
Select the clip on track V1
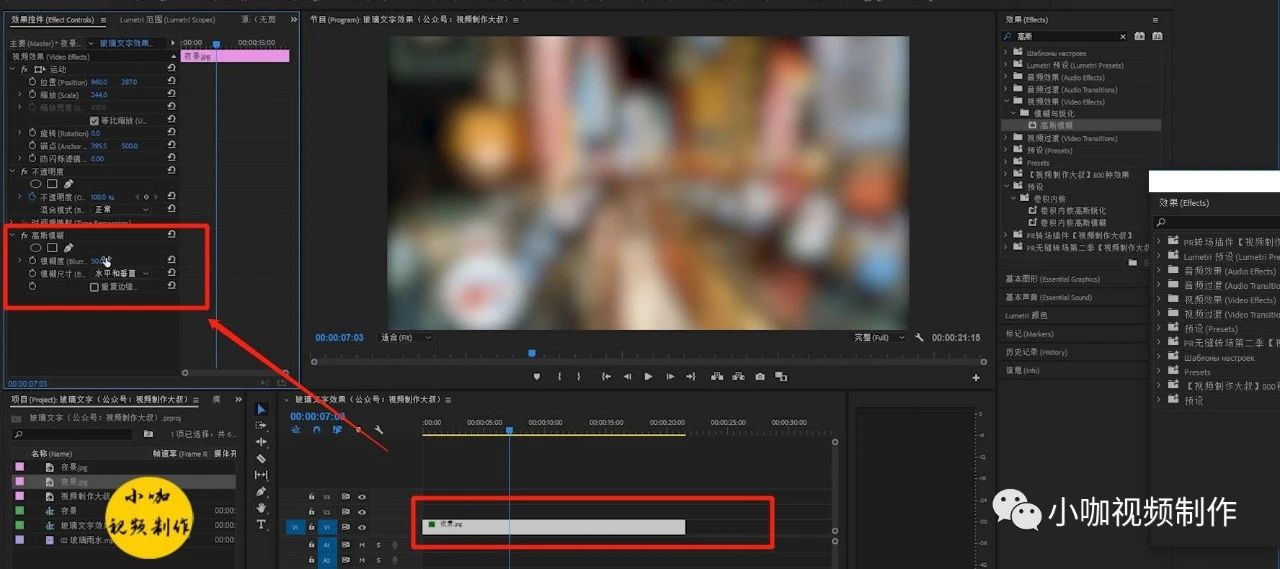pos(553,526)
